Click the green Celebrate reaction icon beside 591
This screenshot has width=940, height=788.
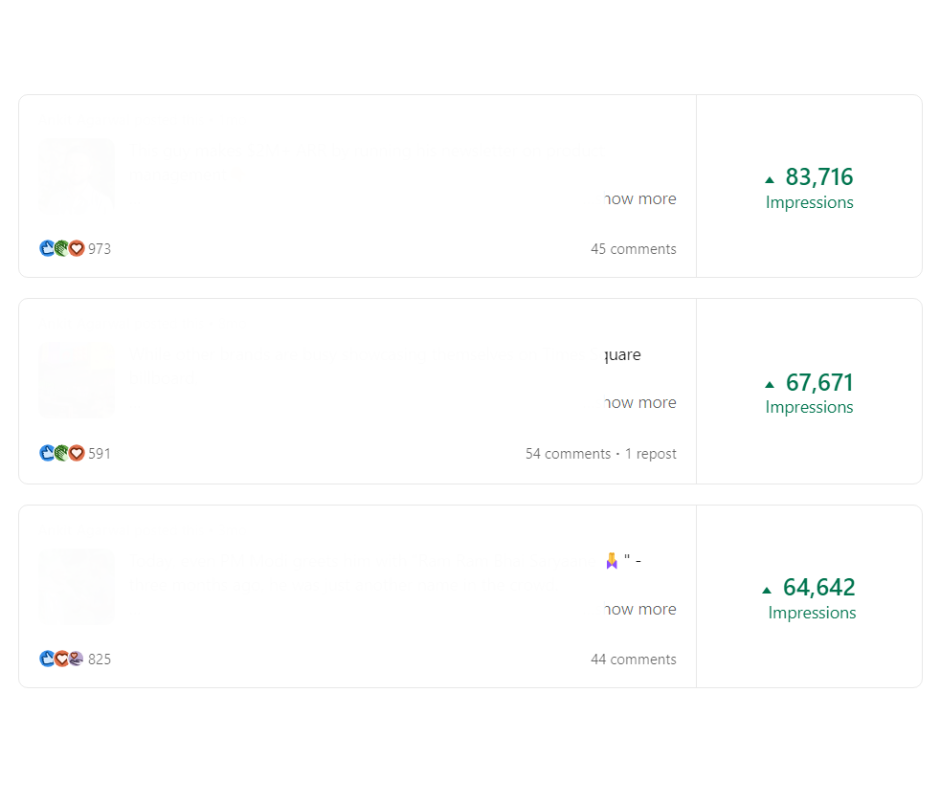pyautogui.click(x=62, y=453)
